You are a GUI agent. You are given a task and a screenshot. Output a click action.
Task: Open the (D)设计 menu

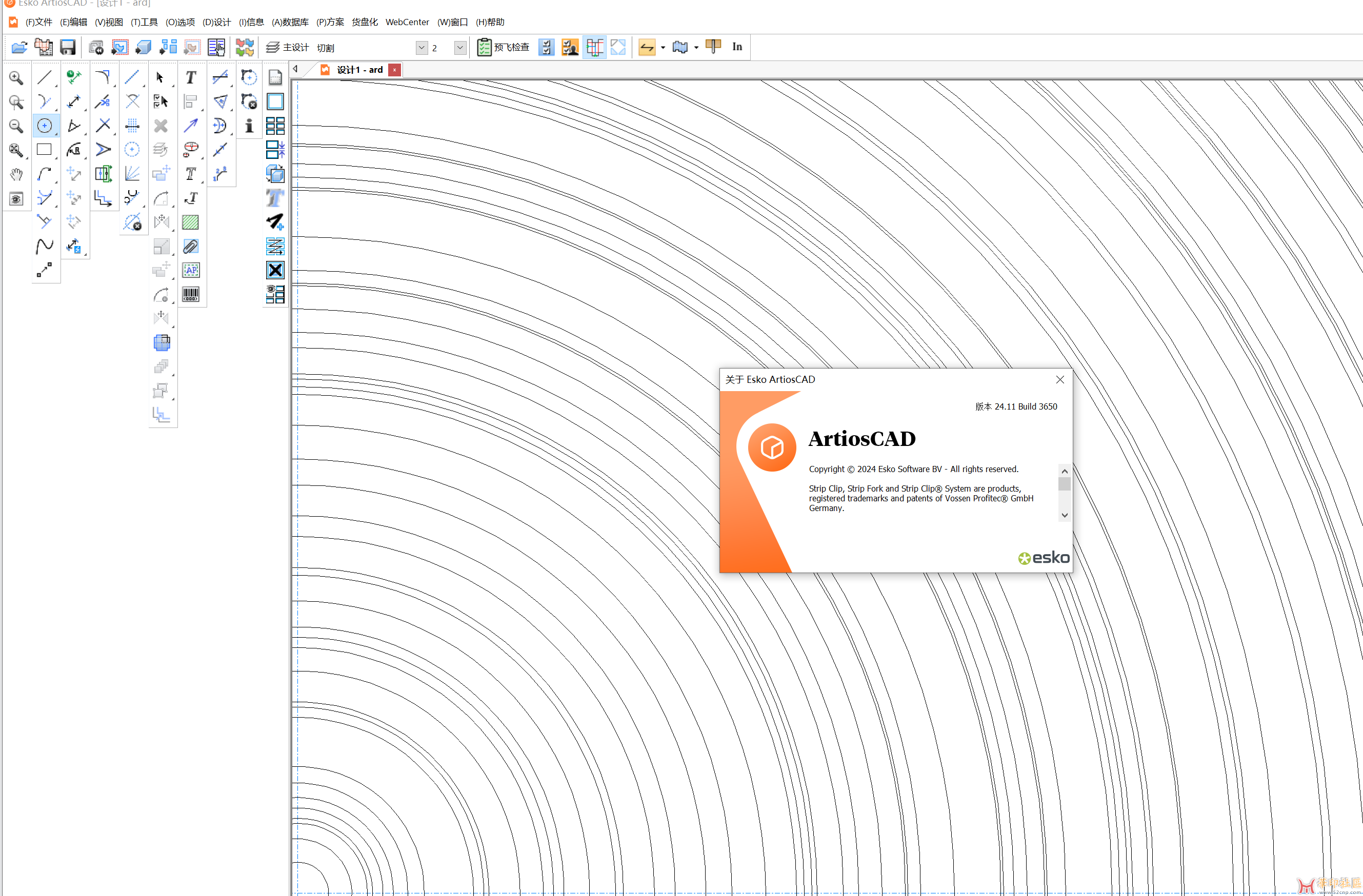(x=216, y=23)
